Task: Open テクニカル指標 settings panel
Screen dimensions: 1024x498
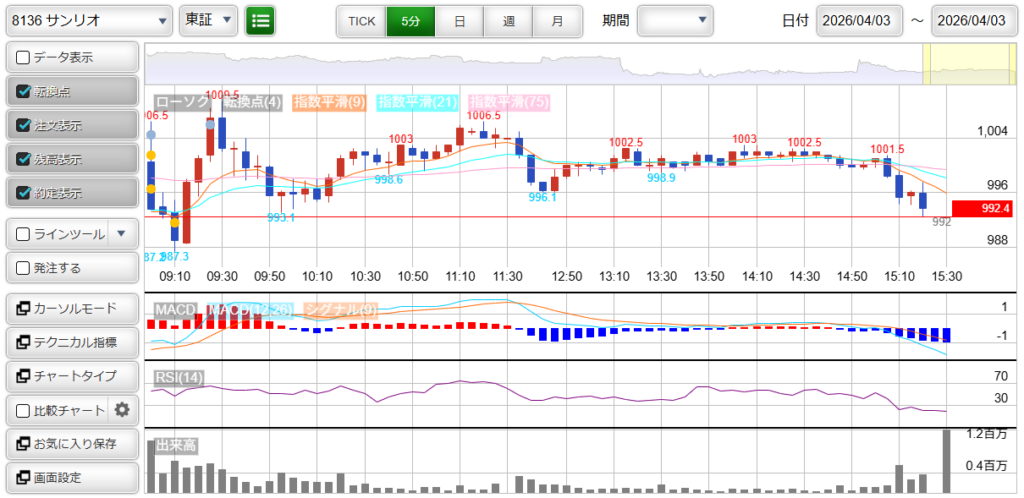Action: [71, 342]
